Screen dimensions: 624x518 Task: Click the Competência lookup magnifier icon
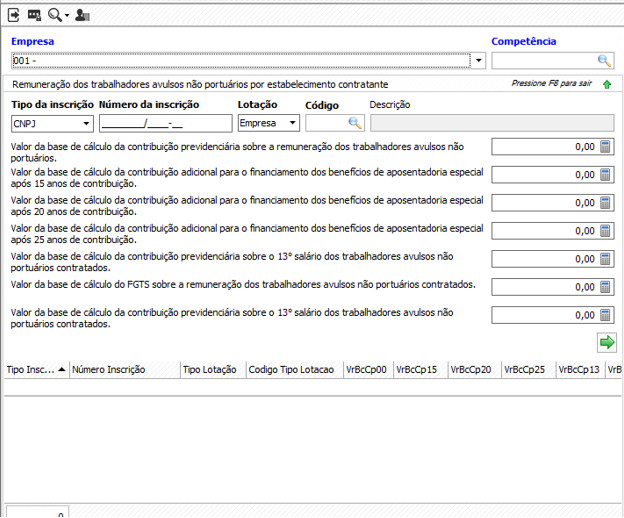[604, 60]
